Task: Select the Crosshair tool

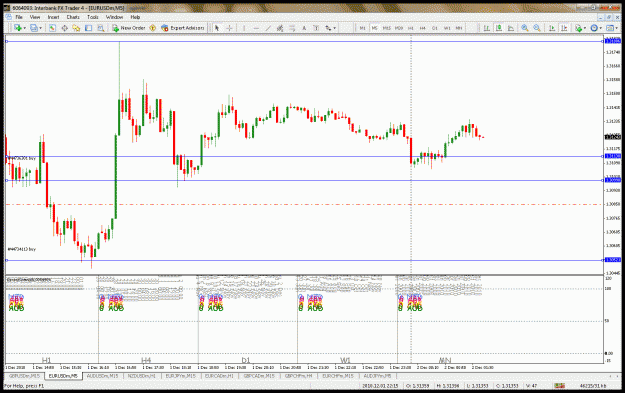Action: point(229,28)
